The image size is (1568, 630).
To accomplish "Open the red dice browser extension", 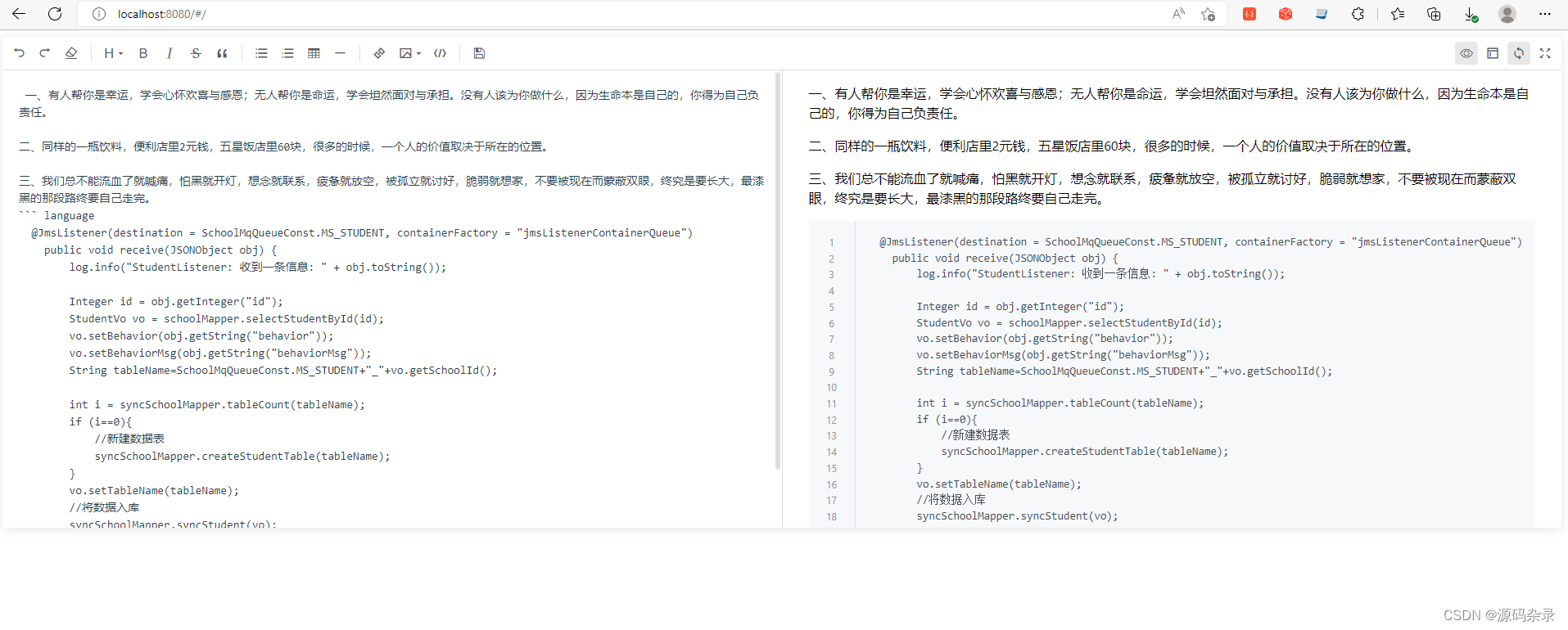I will [1286, 14].
